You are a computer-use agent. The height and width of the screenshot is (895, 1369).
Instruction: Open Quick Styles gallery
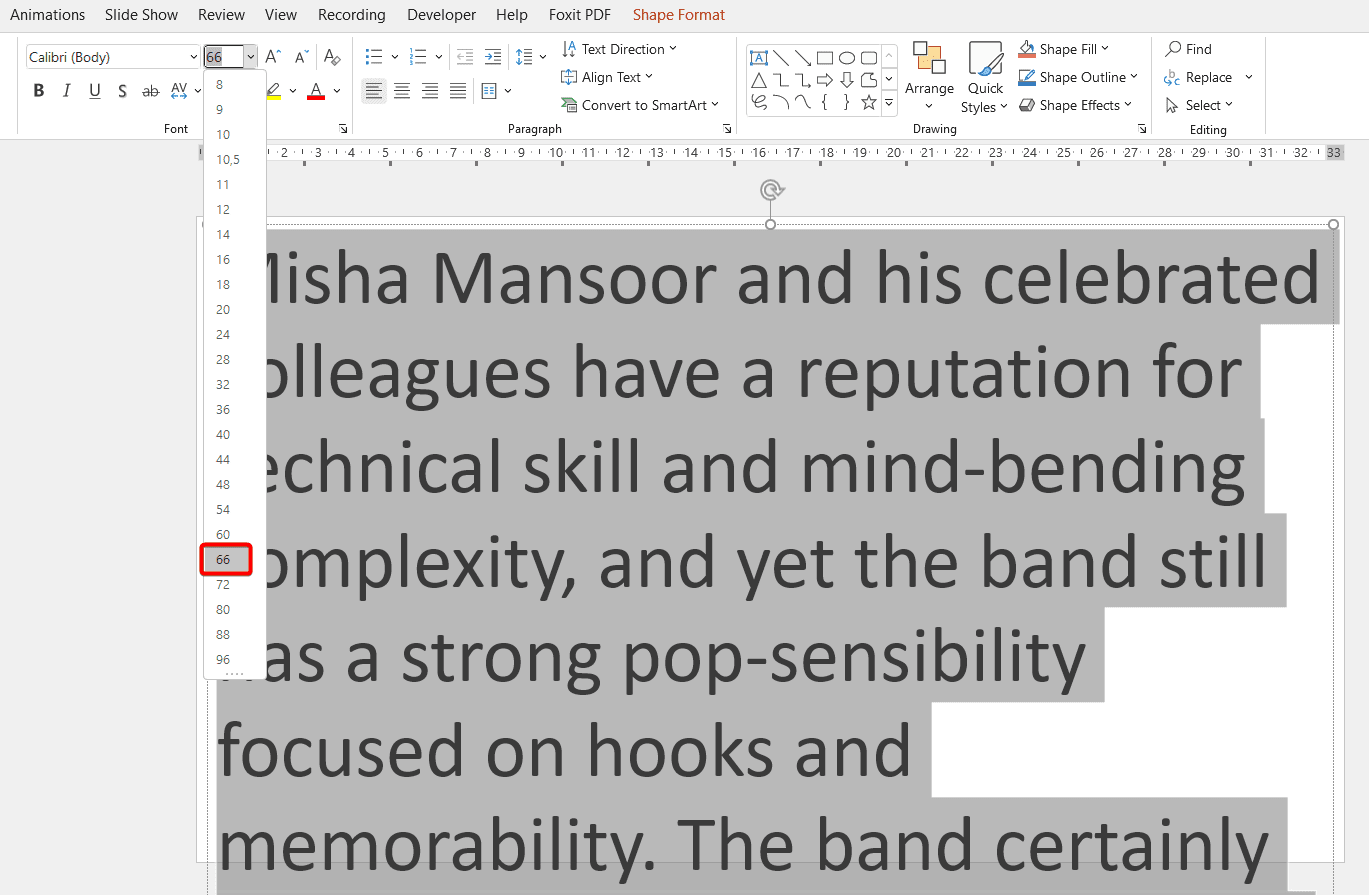(x=985, y=78)
